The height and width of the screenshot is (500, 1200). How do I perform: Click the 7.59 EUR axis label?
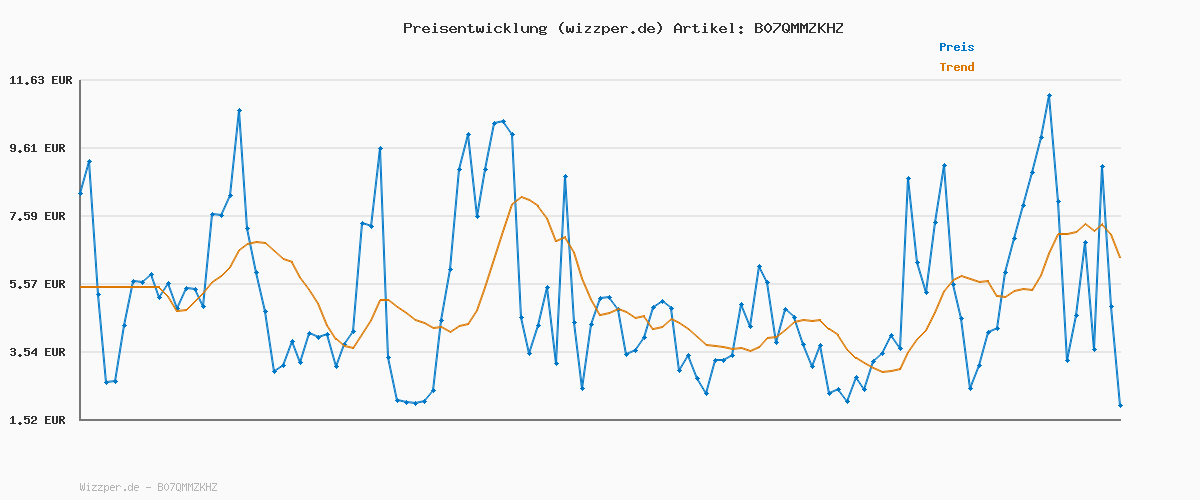(40, 216)
